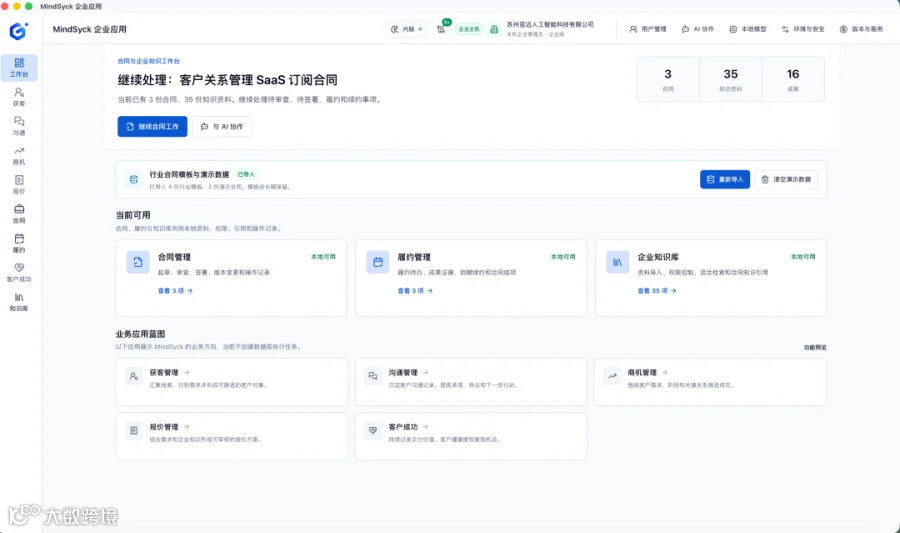Image resolution: width=900 pixels, height=533 pixels.
Task: Click the 行业合同模板与演示数据 database icon
Action: tap(134, 180)
